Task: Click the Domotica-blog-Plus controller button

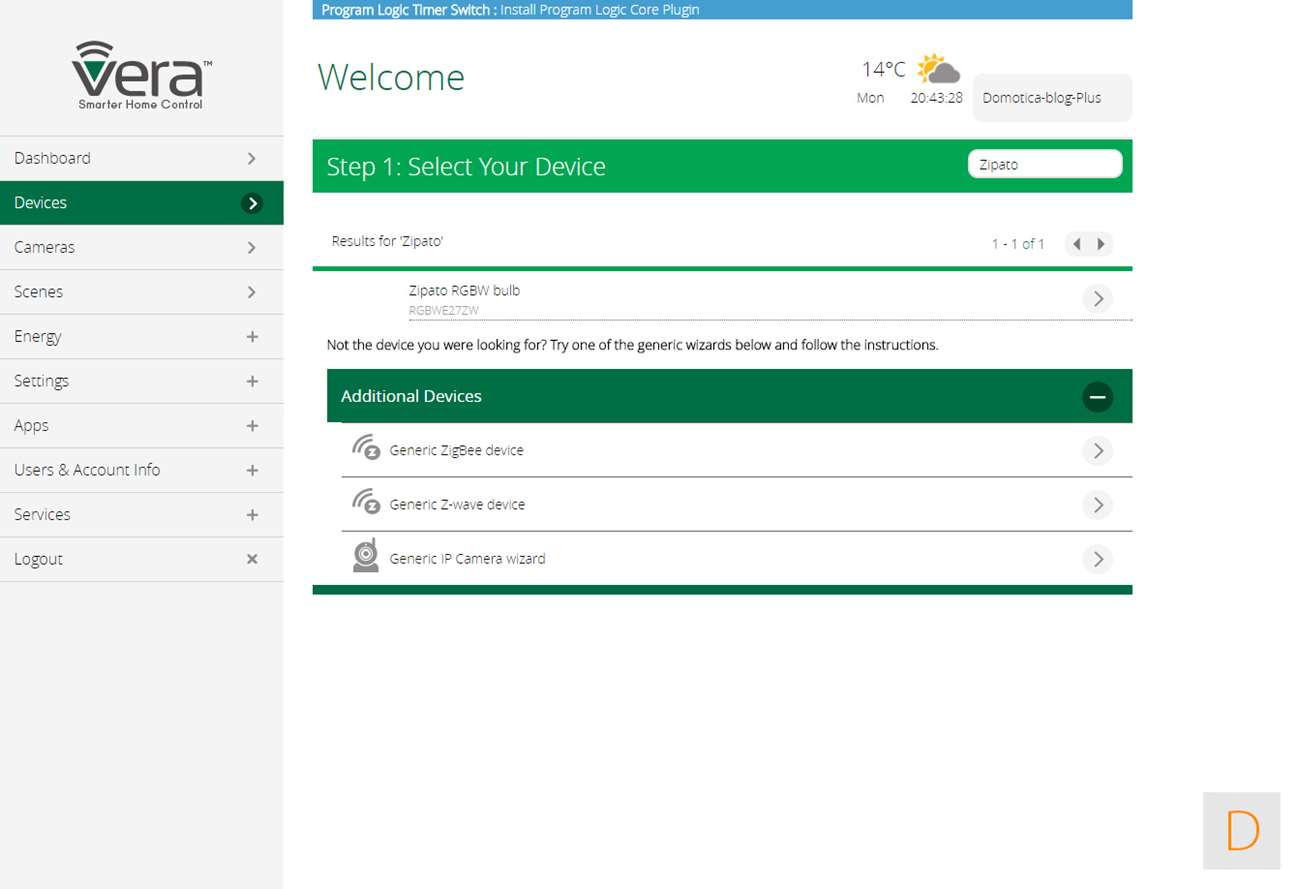Action: click(x=1051, y=98)
